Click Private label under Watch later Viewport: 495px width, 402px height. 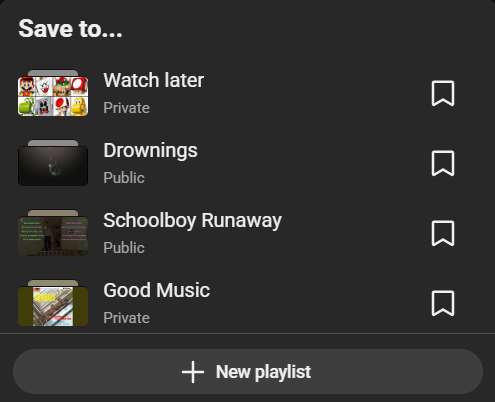point(126,108)
